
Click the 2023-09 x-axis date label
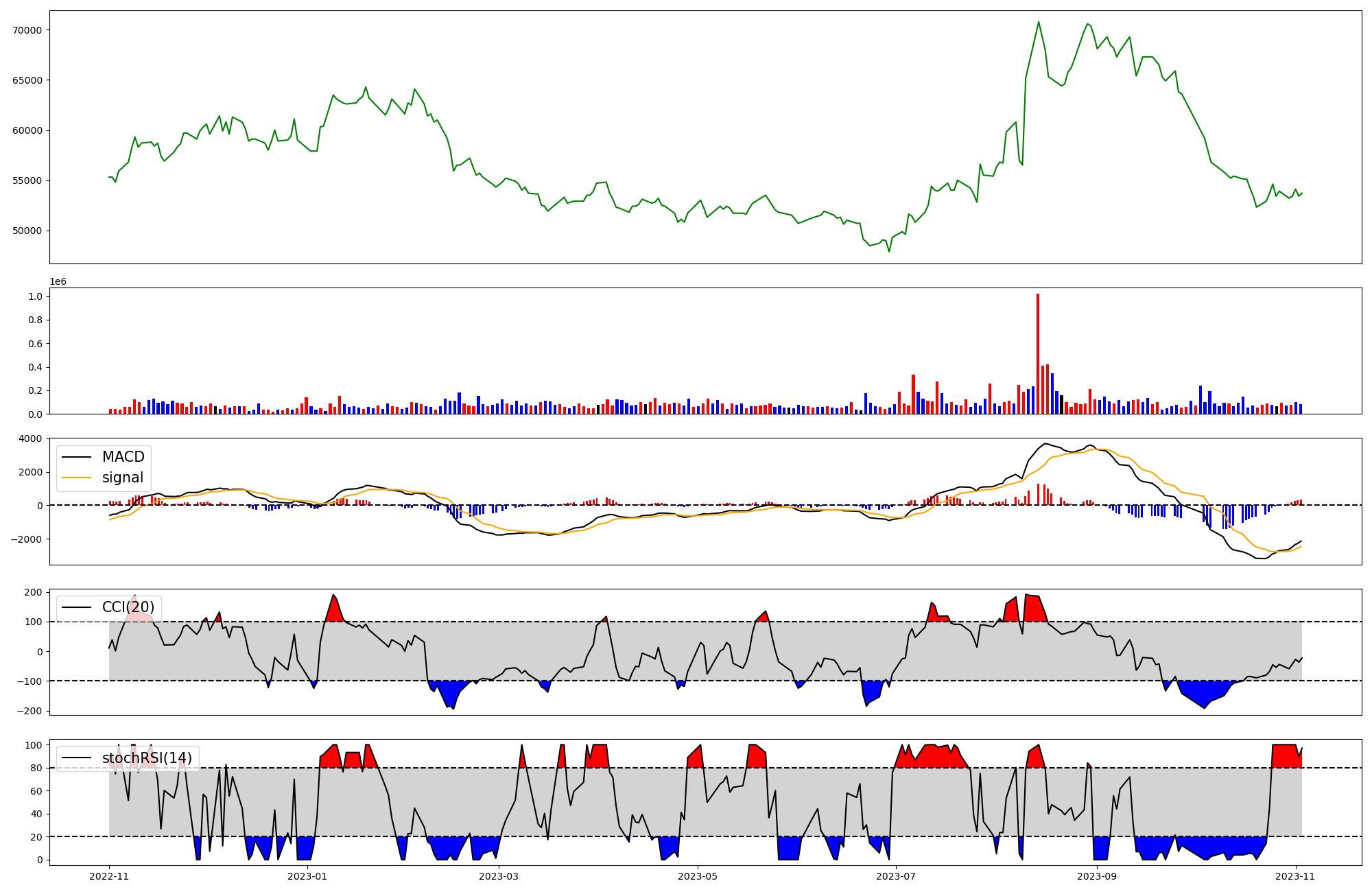[1097, 876]
